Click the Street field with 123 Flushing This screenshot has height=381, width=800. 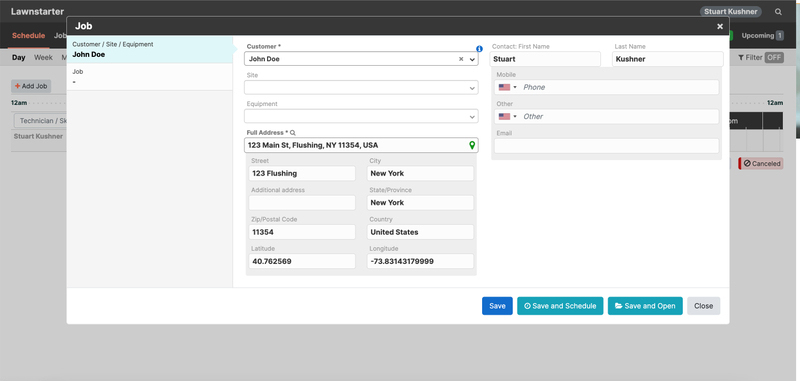[x=302, y=173]
